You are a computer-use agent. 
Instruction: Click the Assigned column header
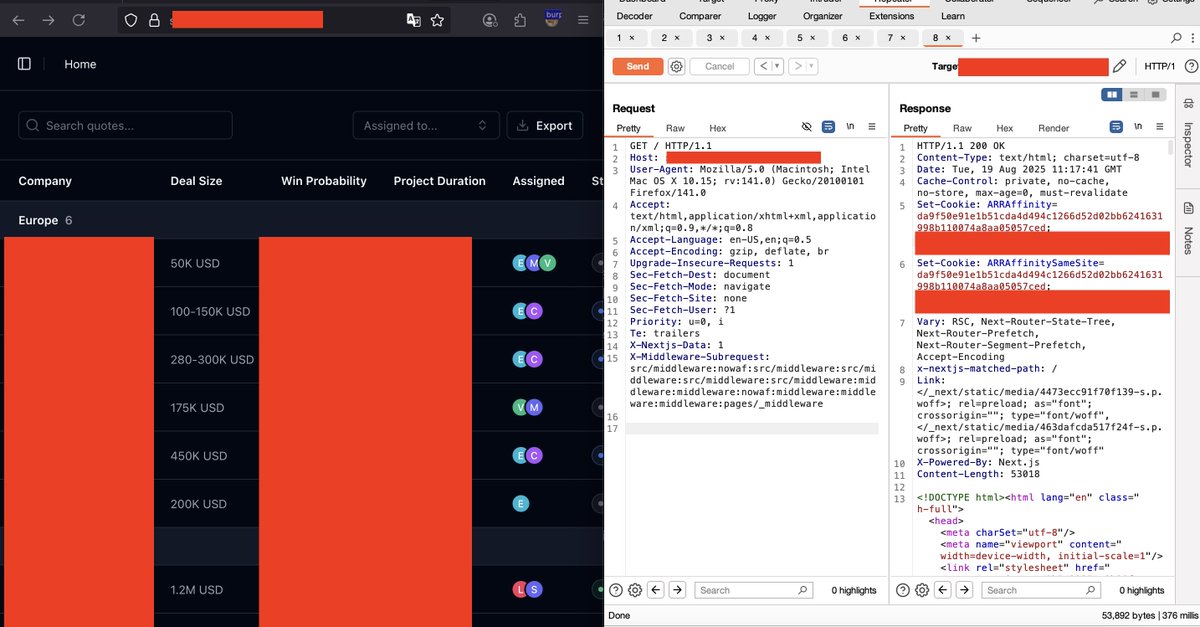[538, 181]
